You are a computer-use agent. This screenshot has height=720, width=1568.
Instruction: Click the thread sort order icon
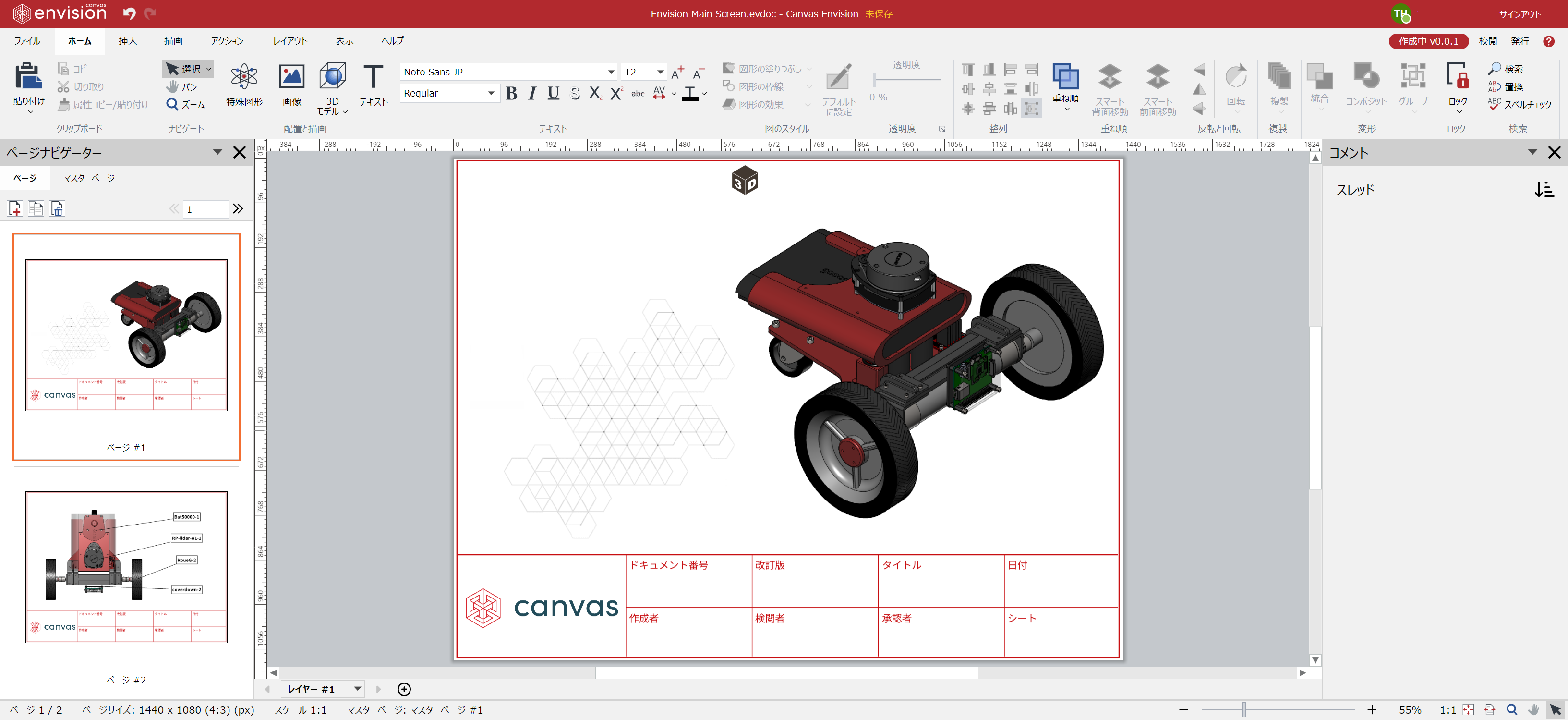[1544, 189]
